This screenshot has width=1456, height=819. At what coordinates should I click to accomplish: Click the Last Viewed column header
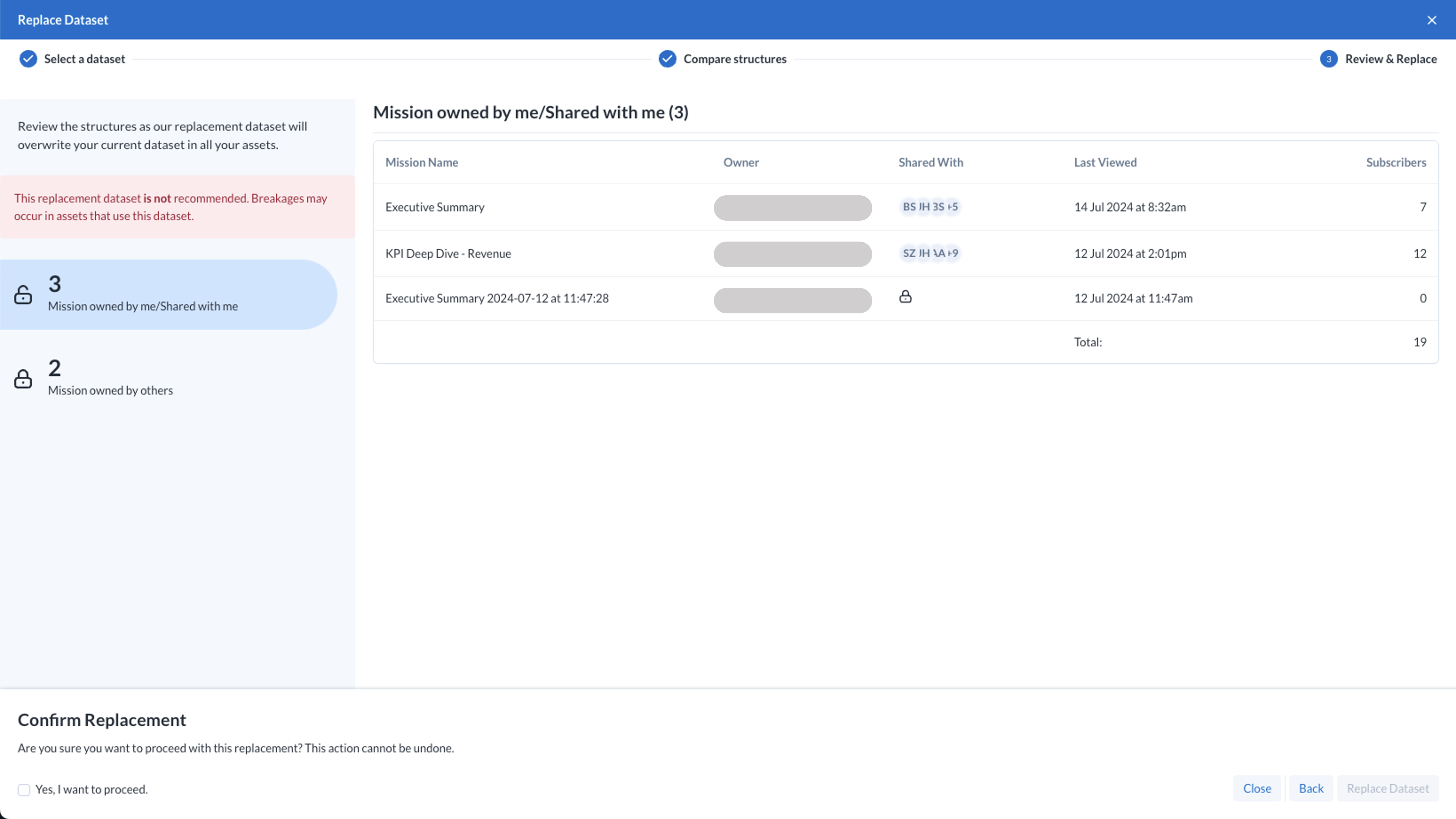pos(1105,162)
